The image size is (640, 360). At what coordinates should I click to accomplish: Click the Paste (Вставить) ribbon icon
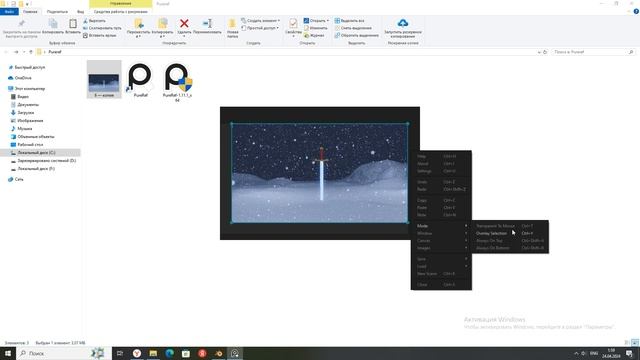(x=73, y=24)
